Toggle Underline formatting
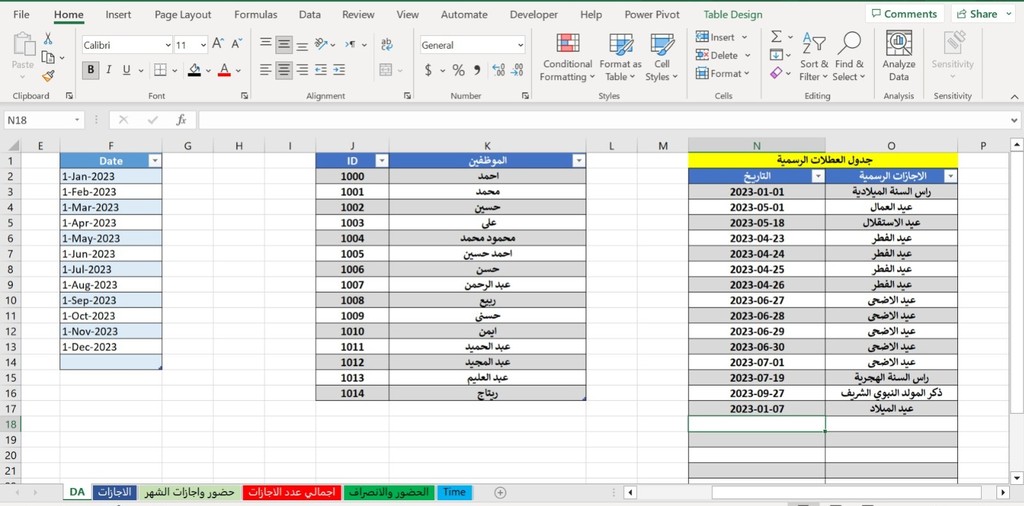Image resolution: width=1024 pixels, height=506 pixels. coord(126,70)
